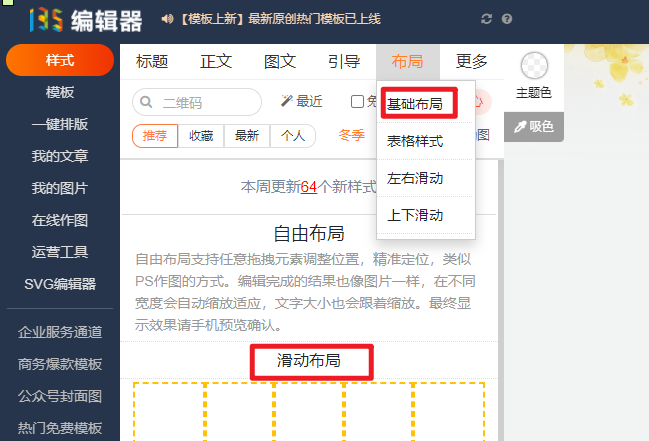Choose 左右滑动 from the dropdown
The width and height of the screenshot is (649, 441).
[415, 178]
